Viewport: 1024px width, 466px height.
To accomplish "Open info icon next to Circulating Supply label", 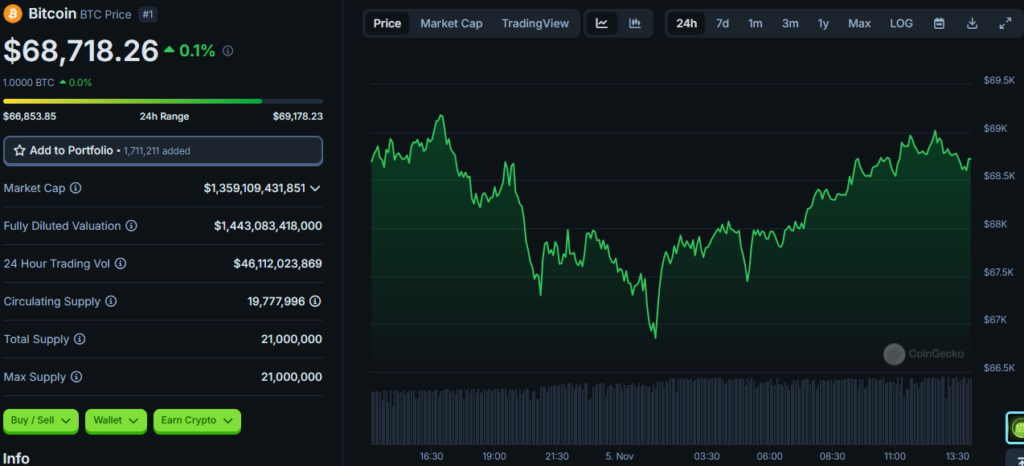I will [111, 302].
